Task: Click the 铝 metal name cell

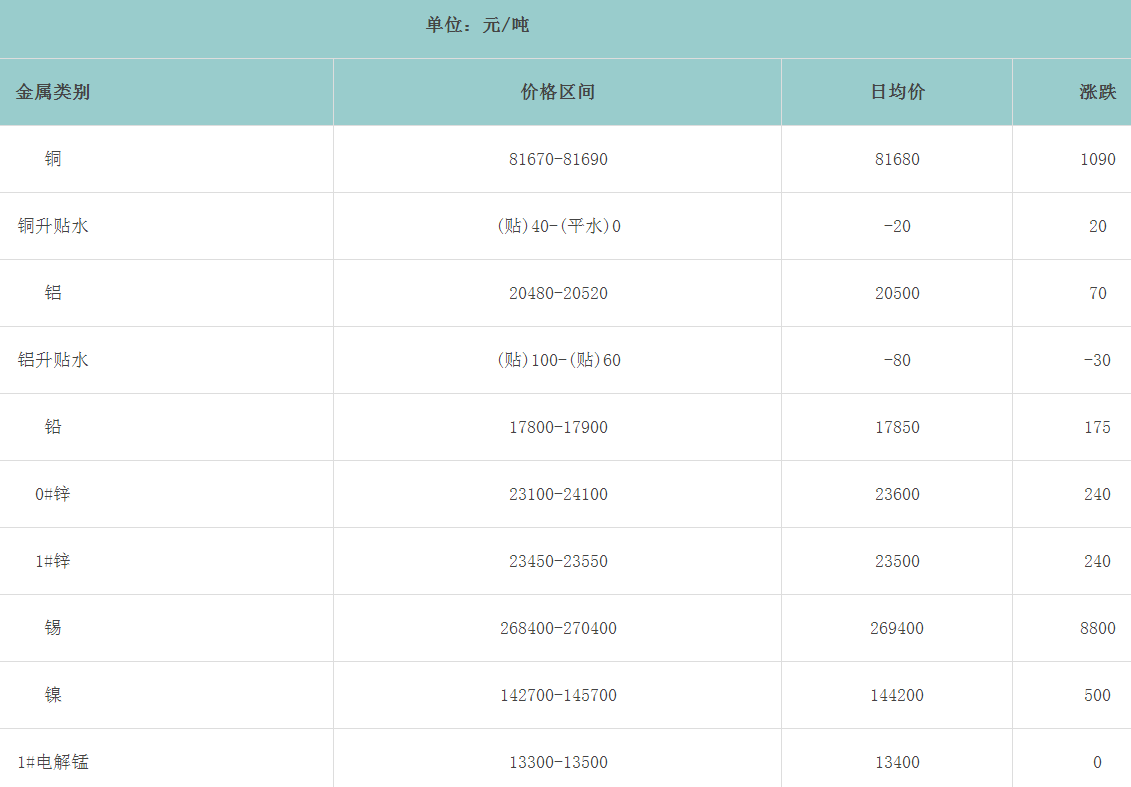Action: (53, 293)
